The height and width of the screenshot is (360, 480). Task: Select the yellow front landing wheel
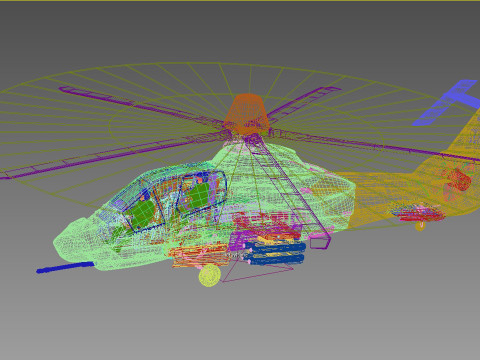click(x=210, y=275)
